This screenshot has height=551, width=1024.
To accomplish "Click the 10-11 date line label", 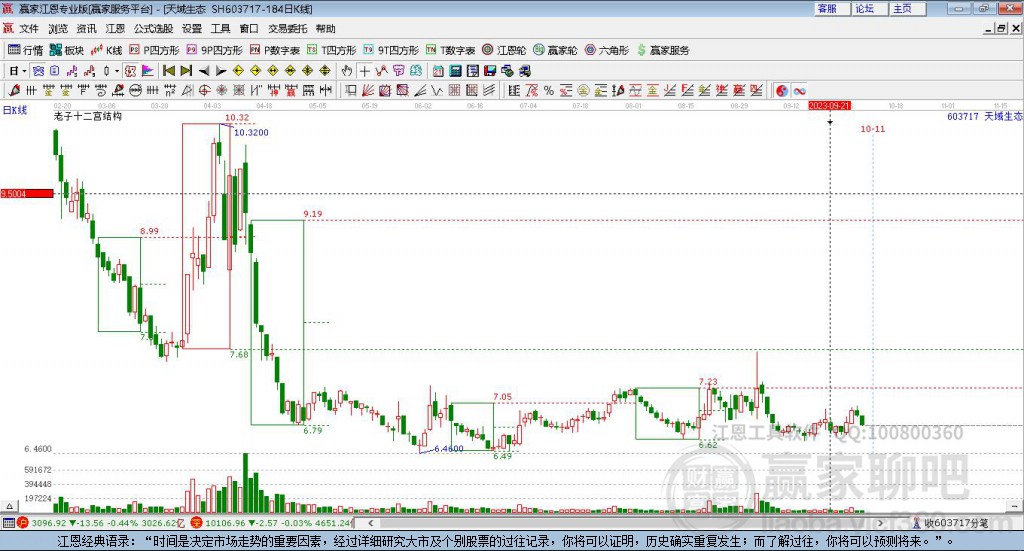I will (872, 129).
